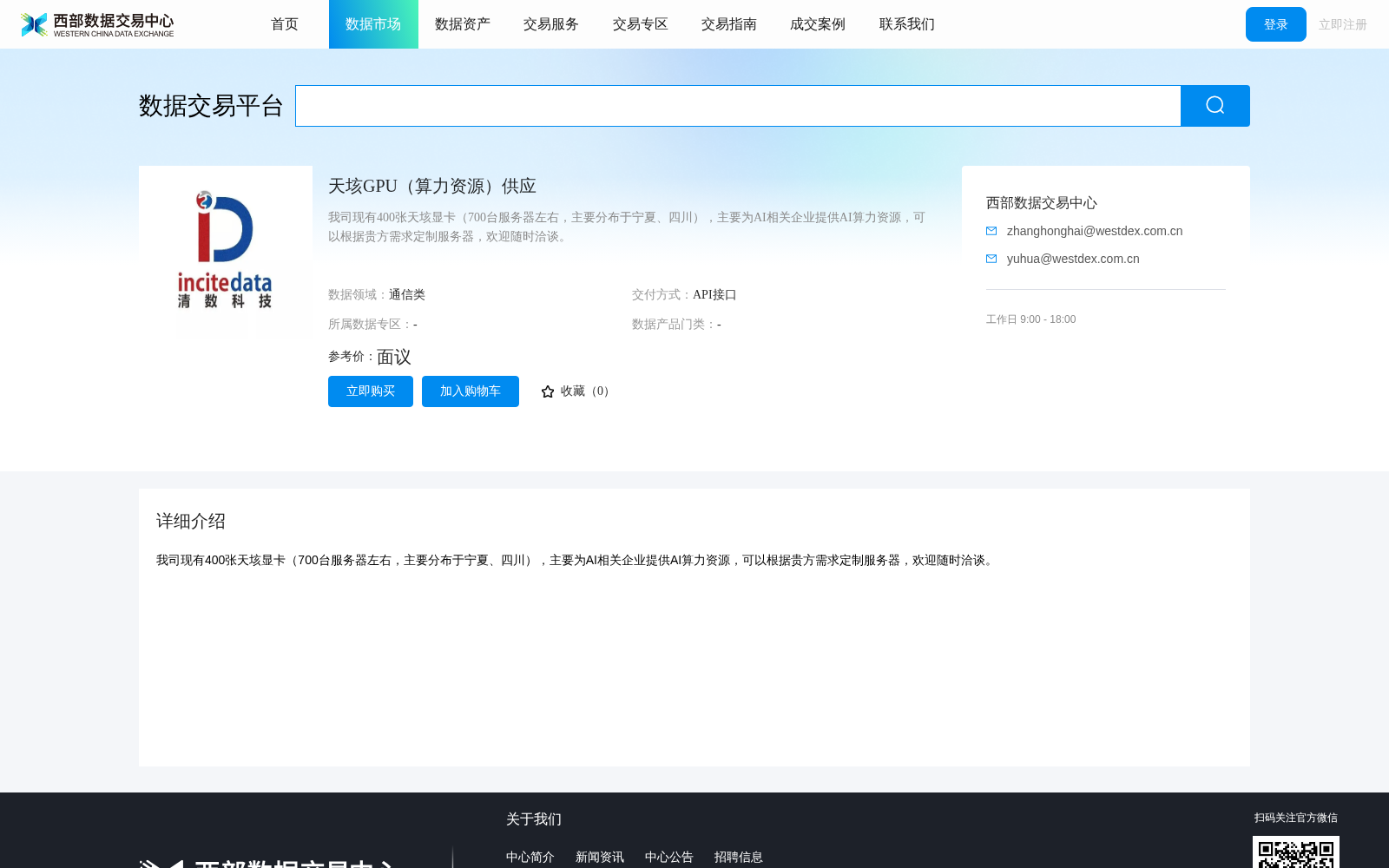Open the 招聘信息 footer link

pyautogui.click(x=739, y=857)
